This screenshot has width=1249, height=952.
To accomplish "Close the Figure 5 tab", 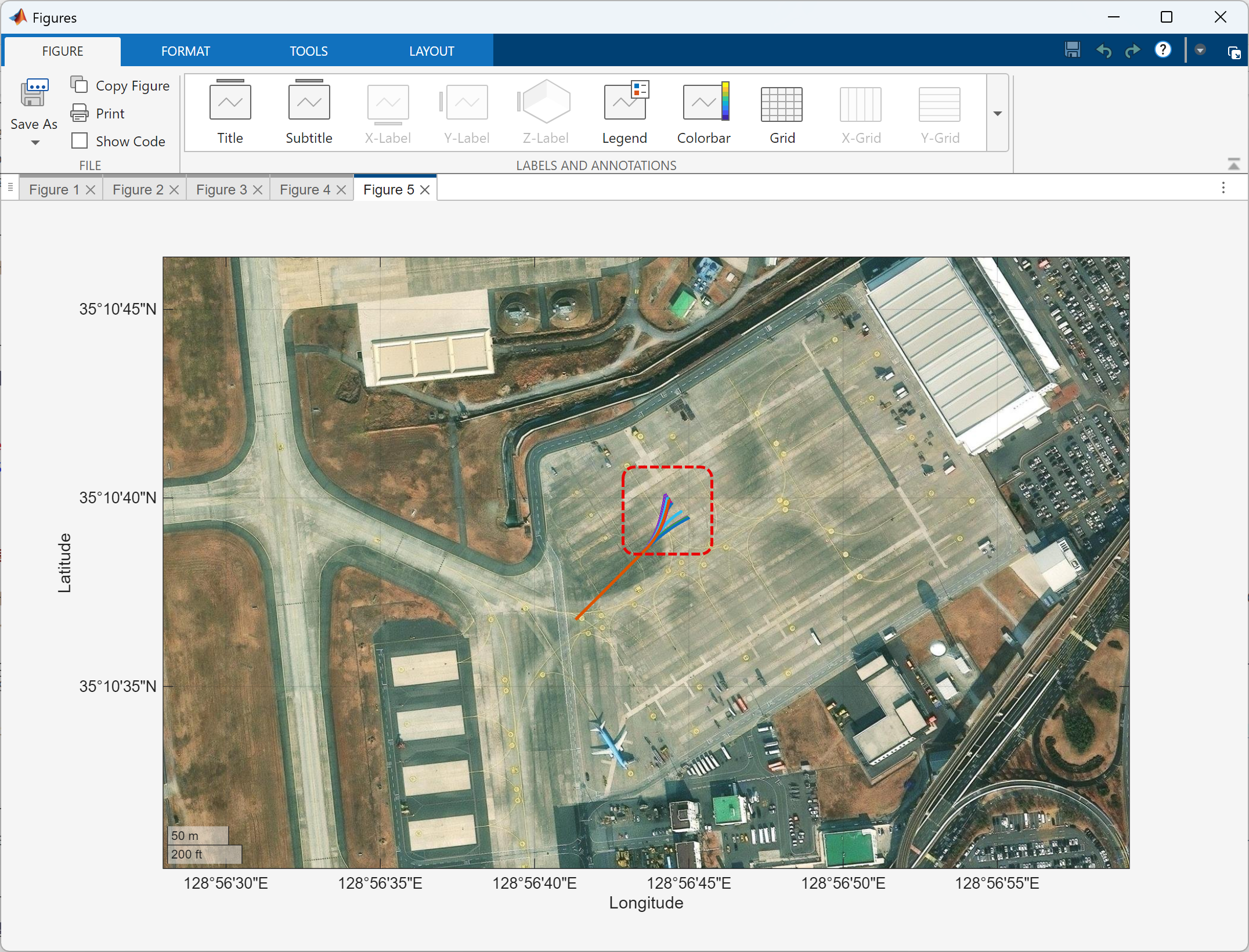I will point(425,190).
